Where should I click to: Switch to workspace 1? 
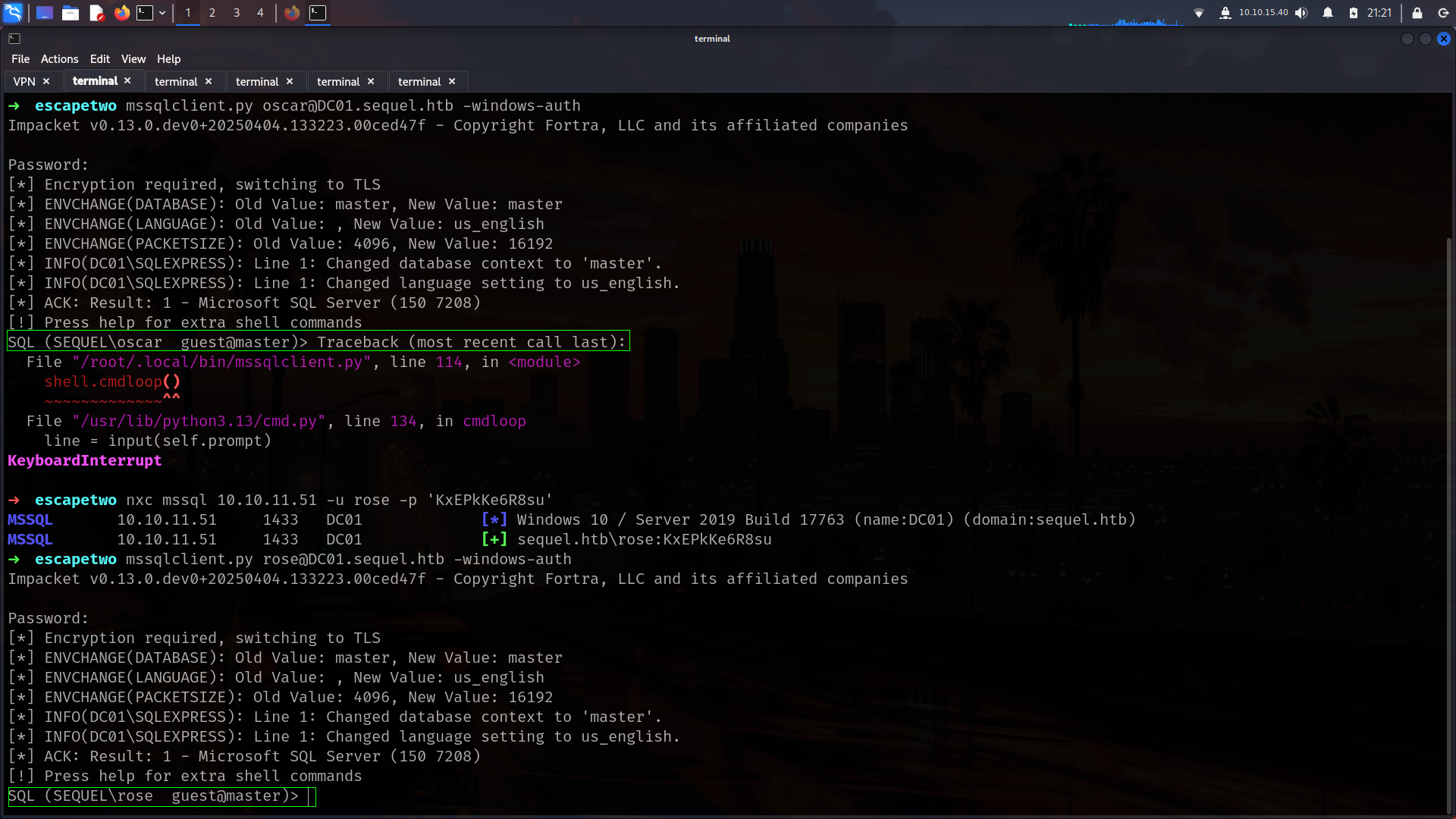tap(188, 13)
